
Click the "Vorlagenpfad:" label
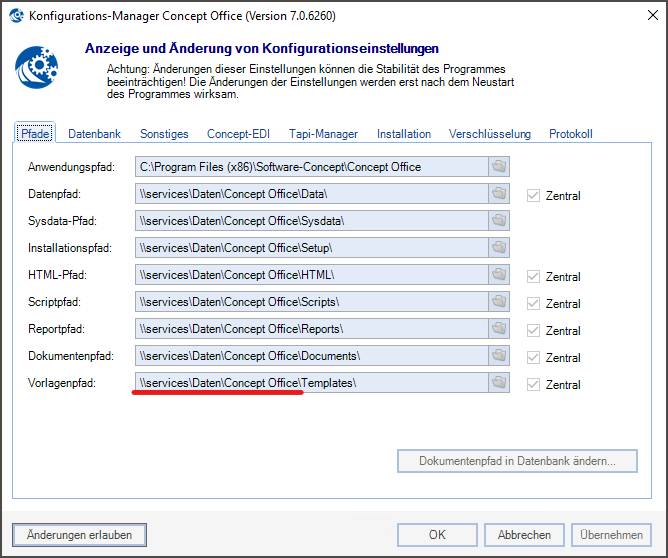pyautogui.click(x=62, y=383)
